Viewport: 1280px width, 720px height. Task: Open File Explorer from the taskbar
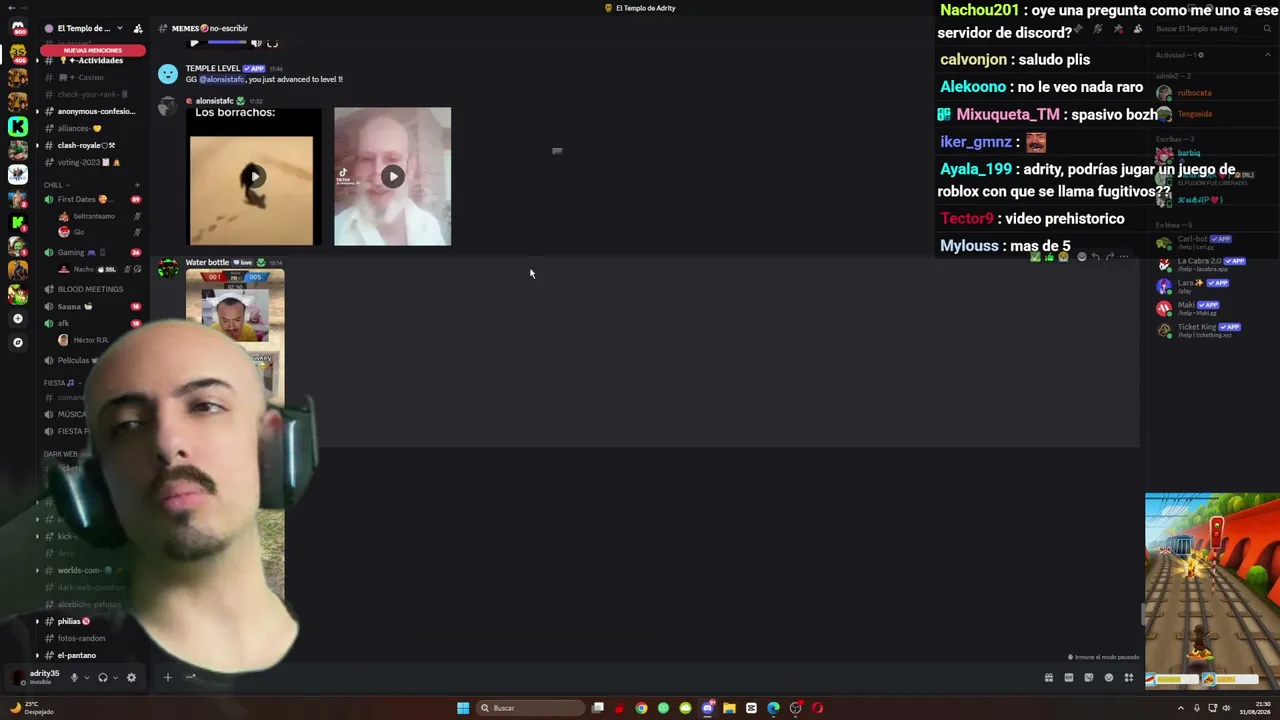click(729, 708)
